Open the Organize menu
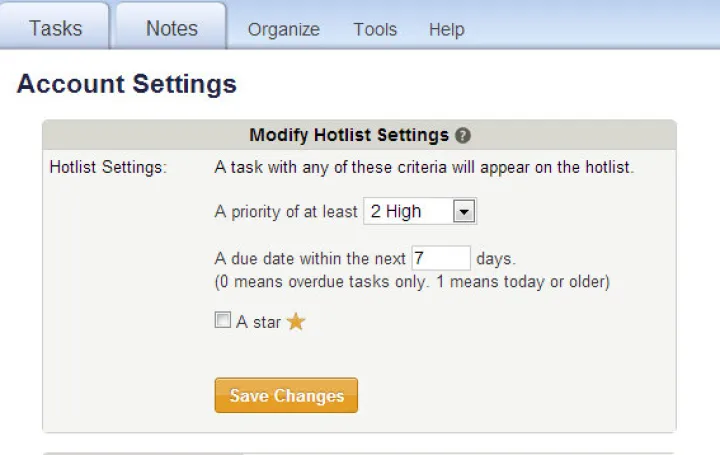 (284, 29)
